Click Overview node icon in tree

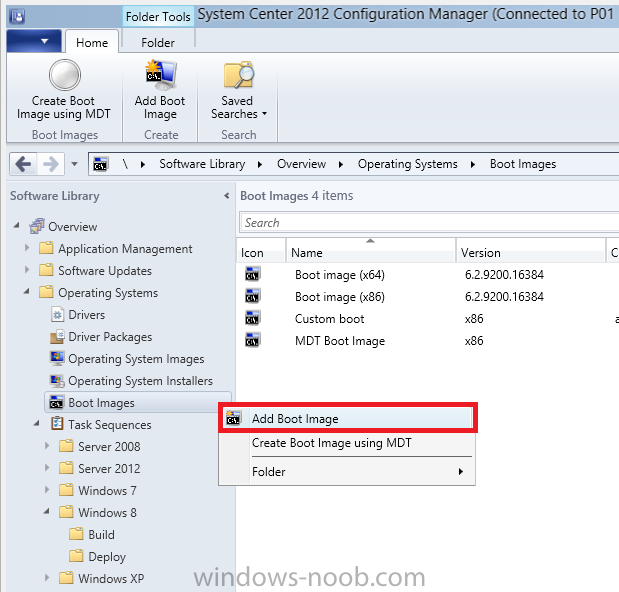click(x=37, y=226)
